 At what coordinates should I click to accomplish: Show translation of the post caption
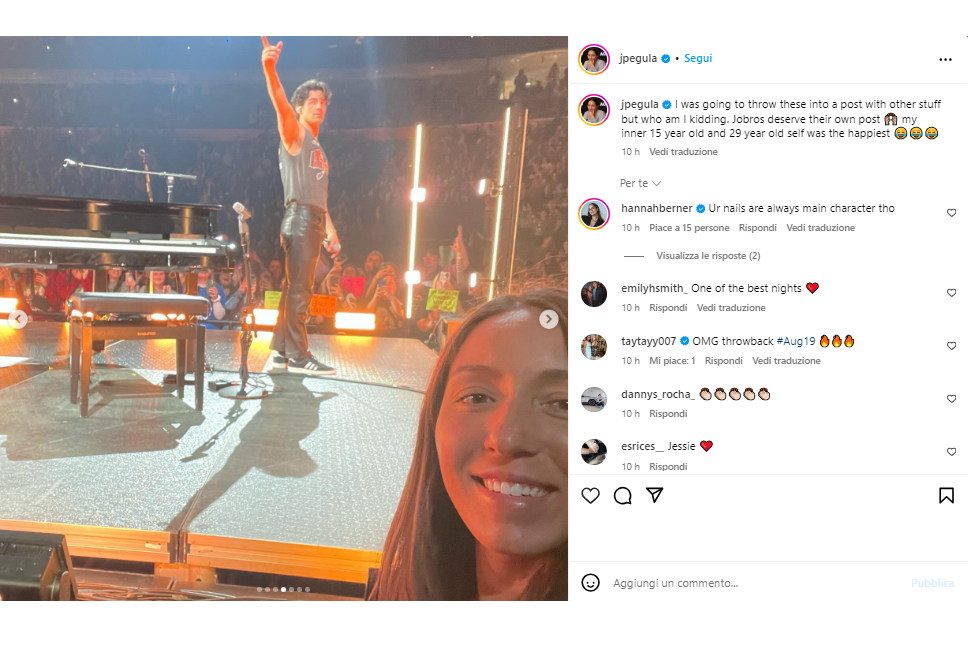click(683, 152)
